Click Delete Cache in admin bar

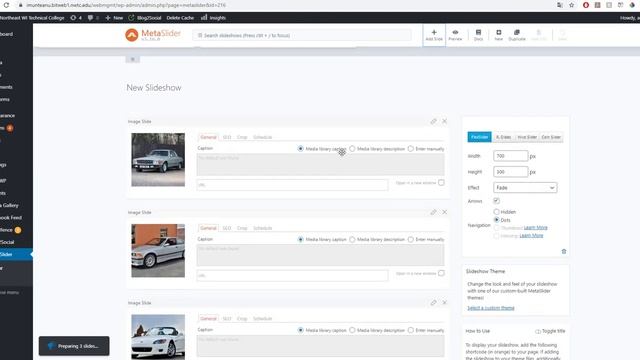point(180,18)
